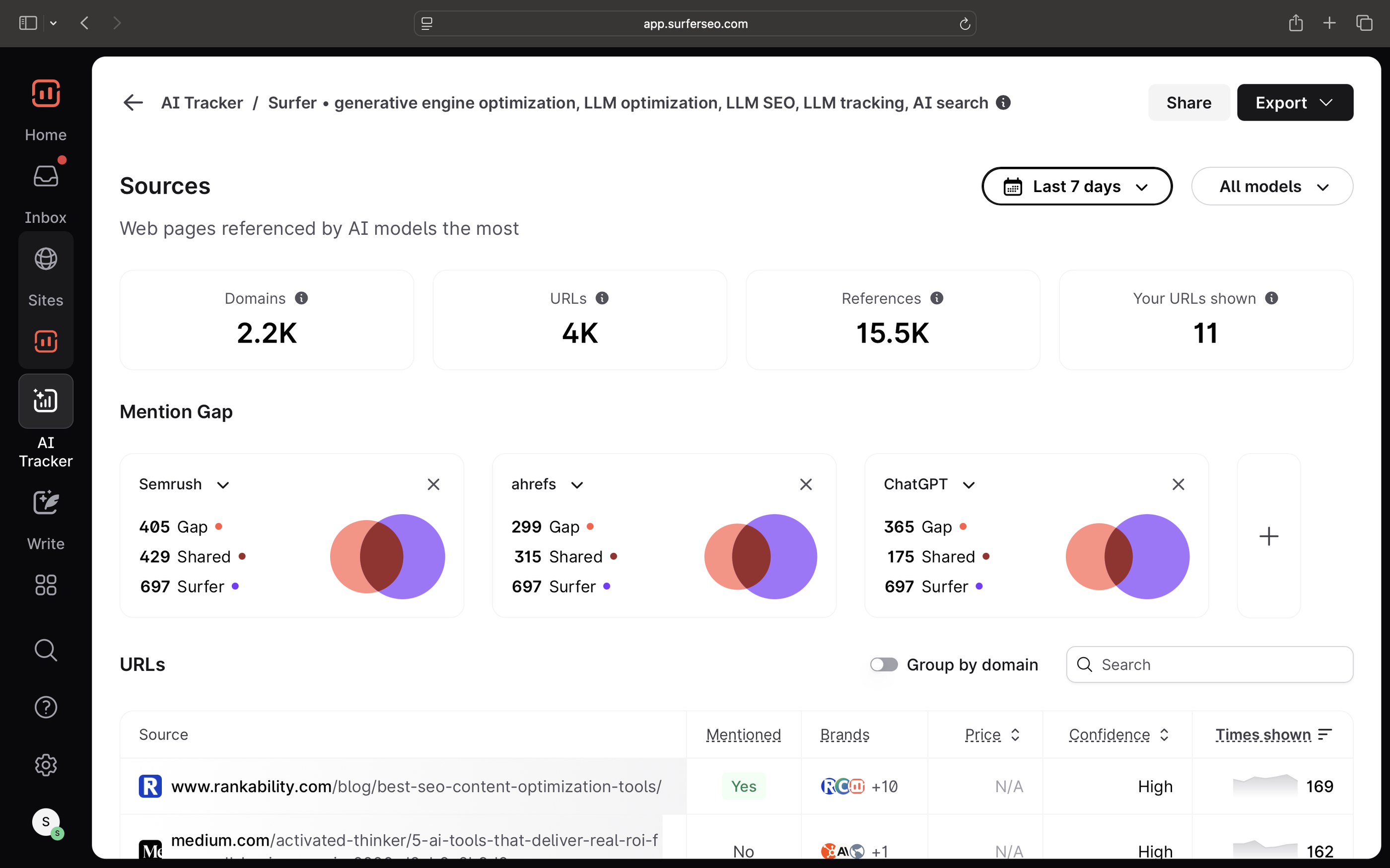Navigate back via the AI Tracker breadcrumb
The width and height of the screenshot is (1390, 868).
(202, 102)
